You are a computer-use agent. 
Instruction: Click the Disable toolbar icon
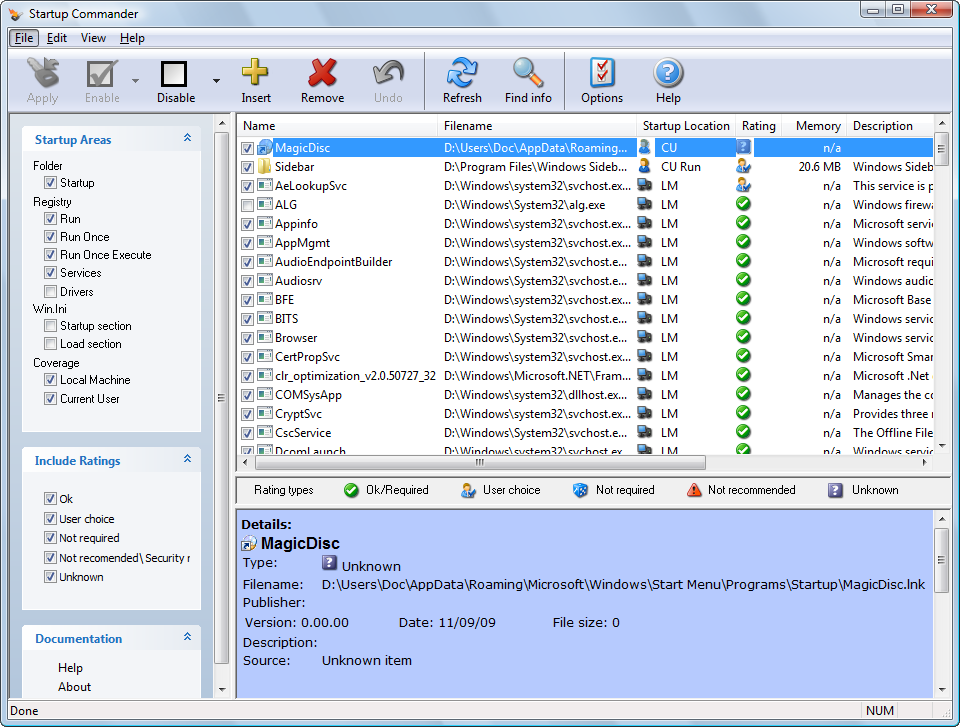(x=175, y=74)
